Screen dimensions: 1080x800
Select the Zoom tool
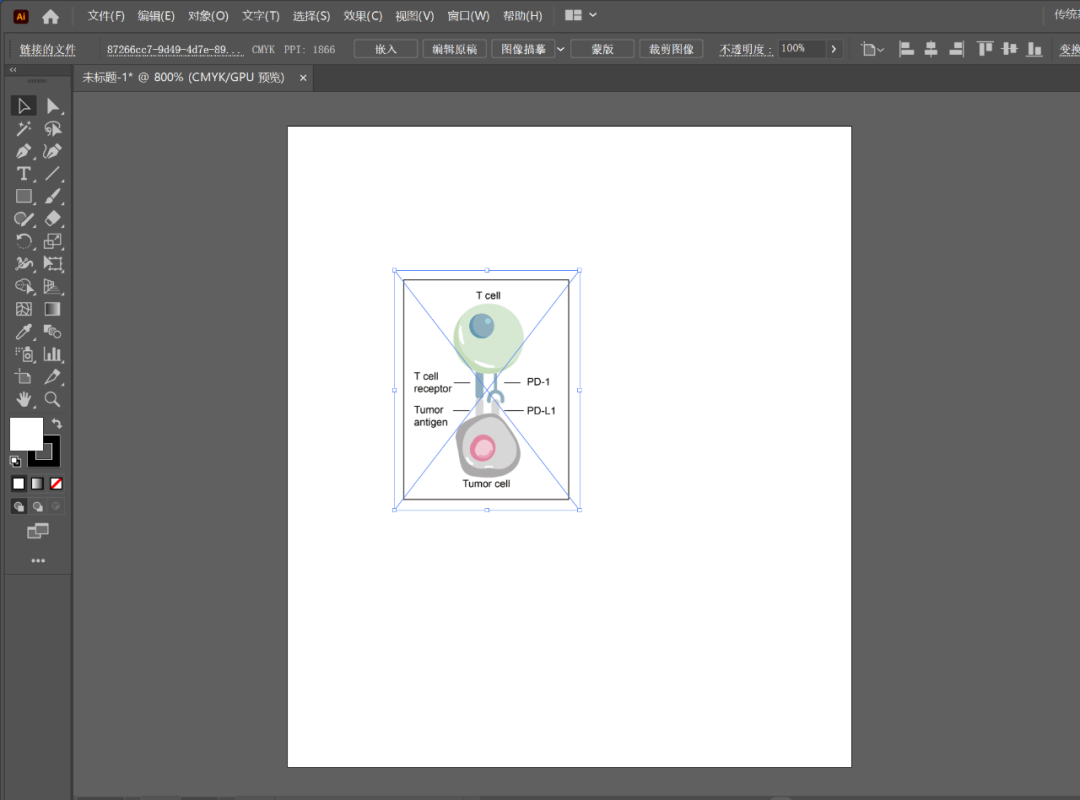53,399
